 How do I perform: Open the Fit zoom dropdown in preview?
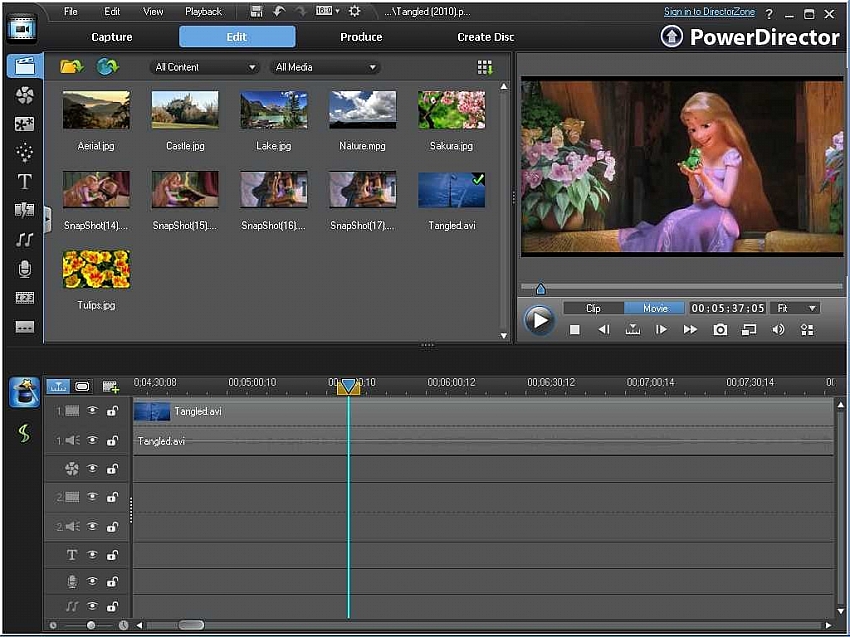(x=796, y=308)
